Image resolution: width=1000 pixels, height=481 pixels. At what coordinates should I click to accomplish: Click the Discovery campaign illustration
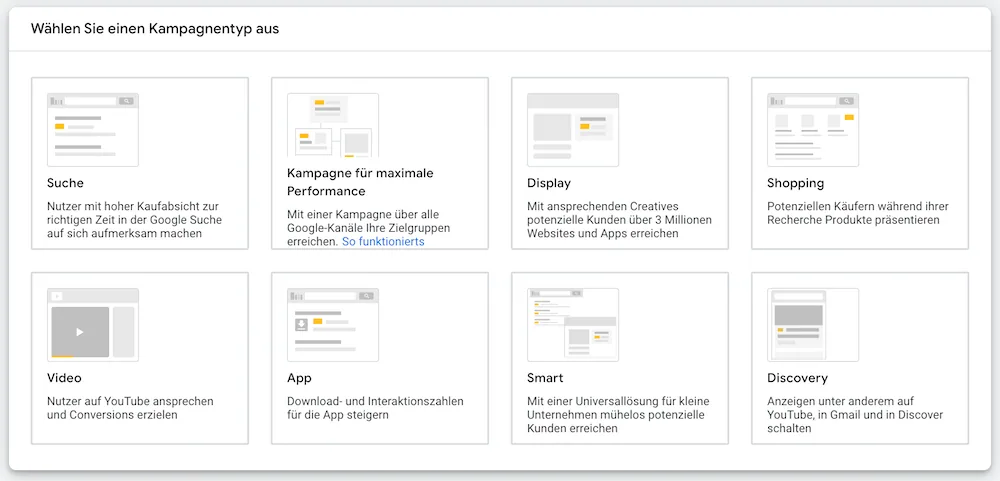point(813,325)
